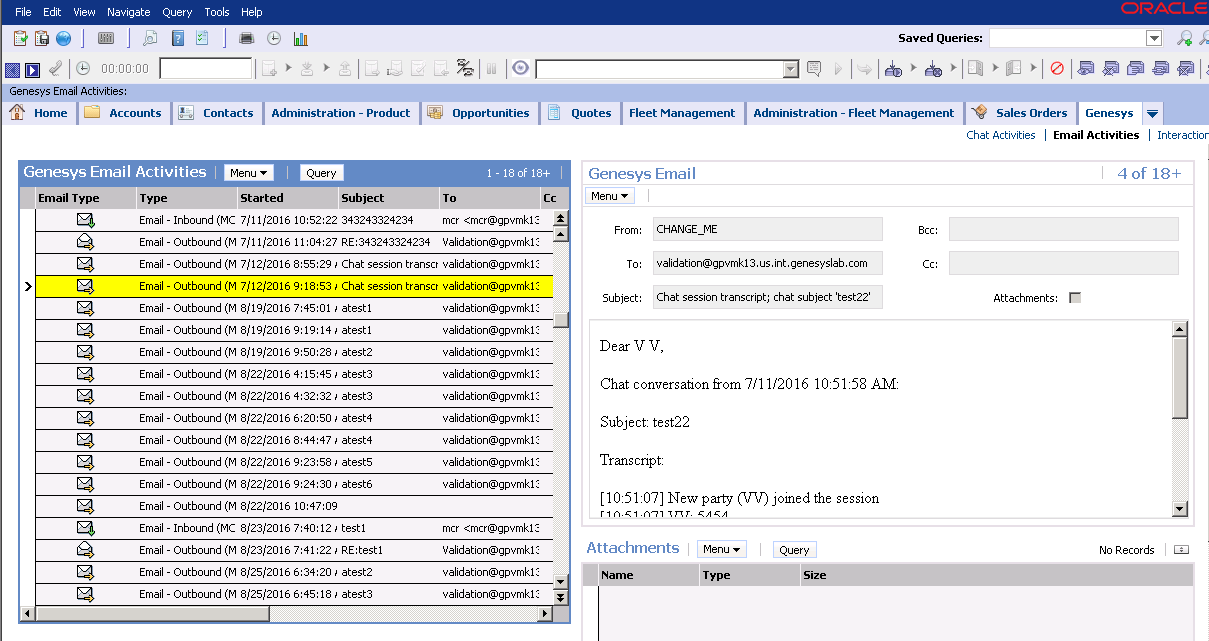Expand the Attachments panel Menu dropdown
1209x641 pixels.
pos(721,549)
